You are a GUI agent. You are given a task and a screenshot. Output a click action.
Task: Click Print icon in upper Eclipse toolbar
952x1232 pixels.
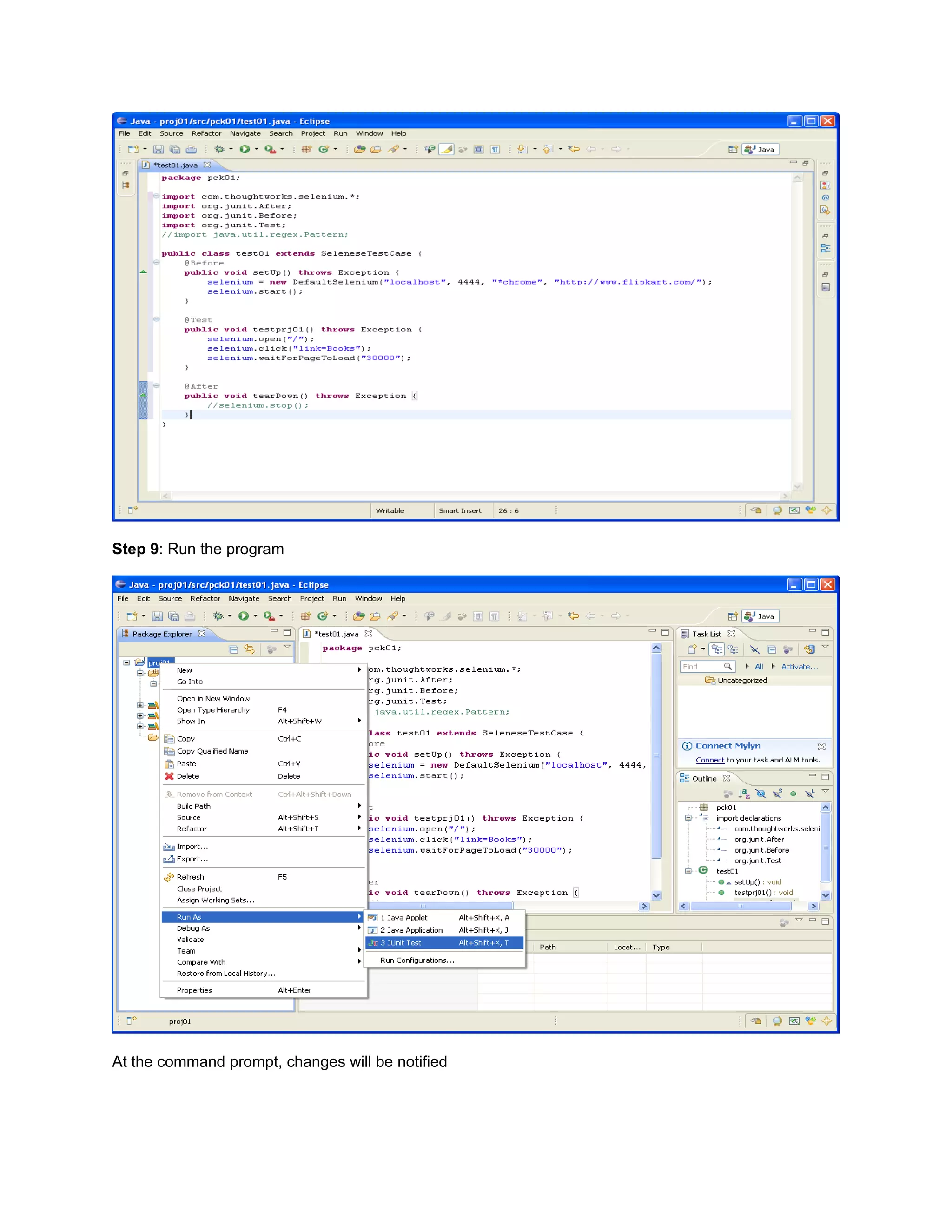point(191,150)
